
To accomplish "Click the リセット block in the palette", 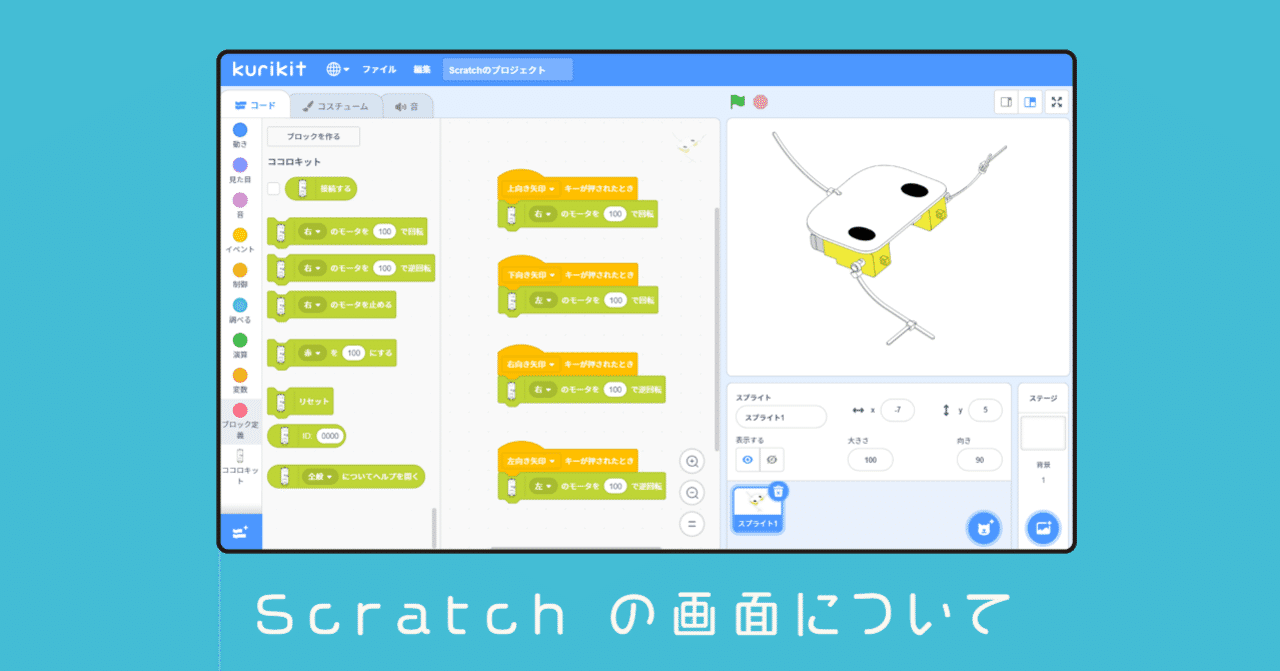I will (300, 401).
